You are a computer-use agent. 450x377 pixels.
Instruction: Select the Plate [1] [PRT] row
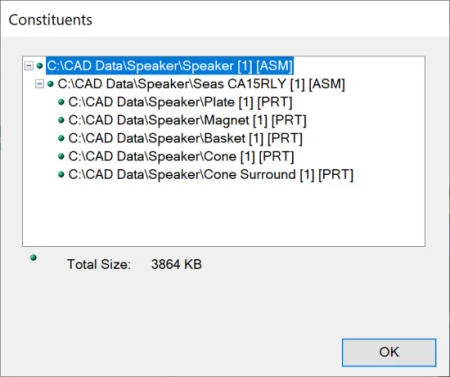[180, 102]
